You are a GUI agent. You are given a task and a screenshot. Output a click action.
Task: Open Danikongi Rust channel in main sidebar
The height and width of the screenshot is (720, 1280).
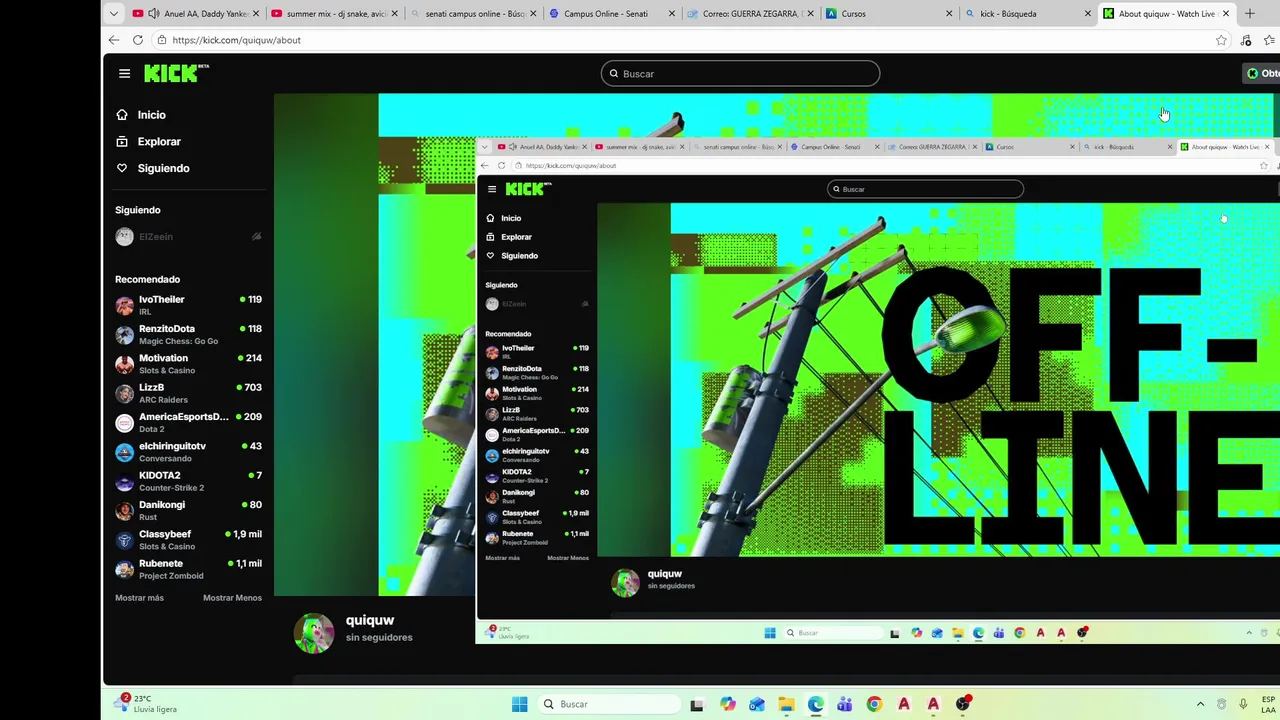pos(188,510)
